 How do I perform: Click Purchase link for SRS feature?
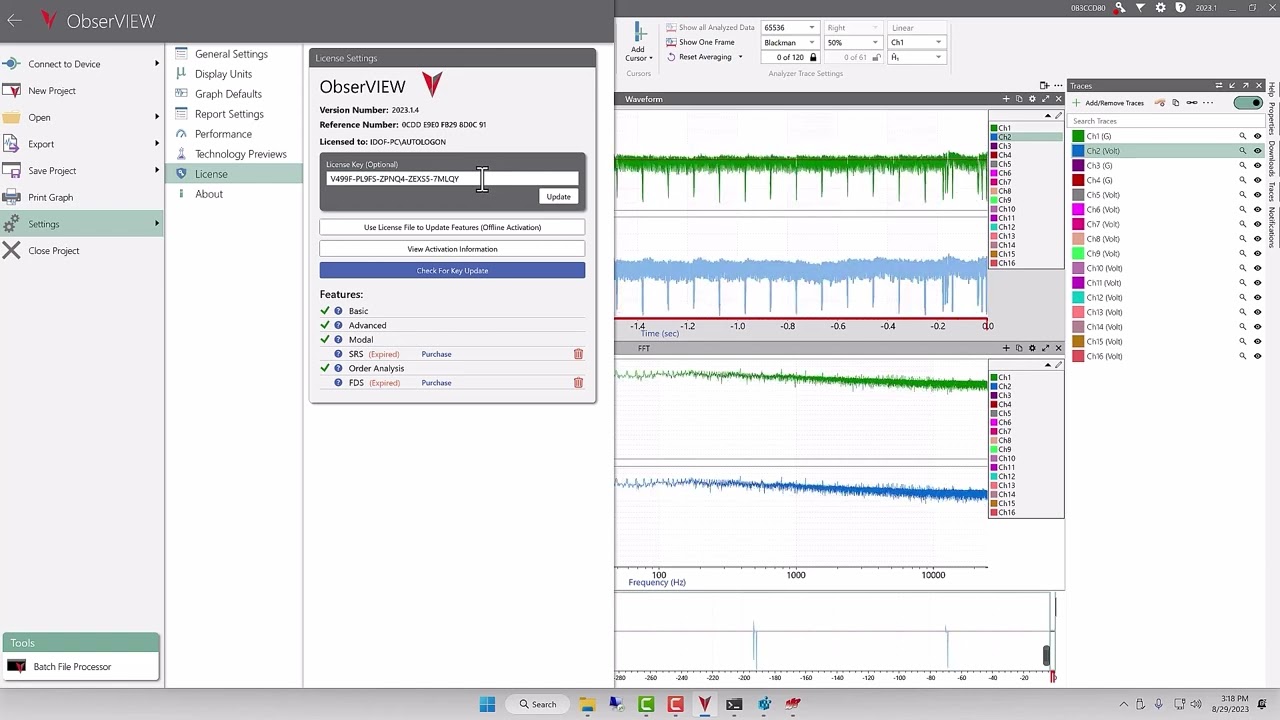coord(436,354)
